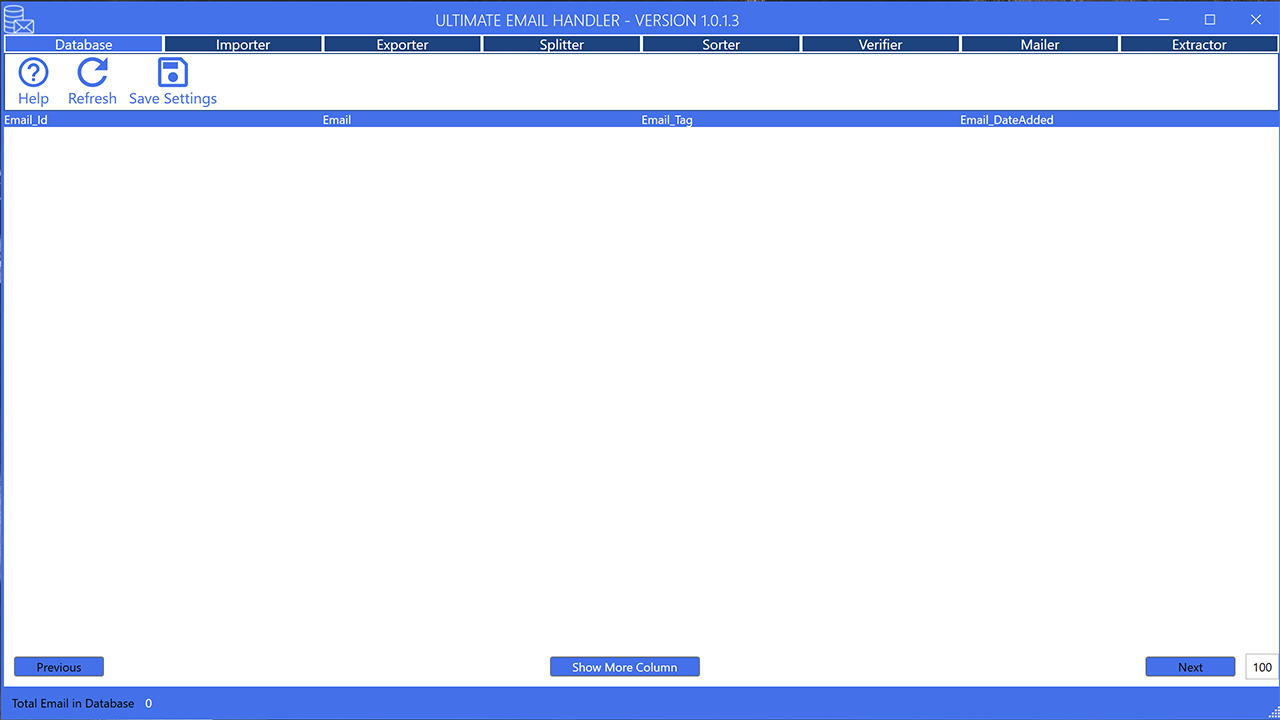1280x720 pixels.
Task: Click the Next button
Action: [x=1190, y=666]
